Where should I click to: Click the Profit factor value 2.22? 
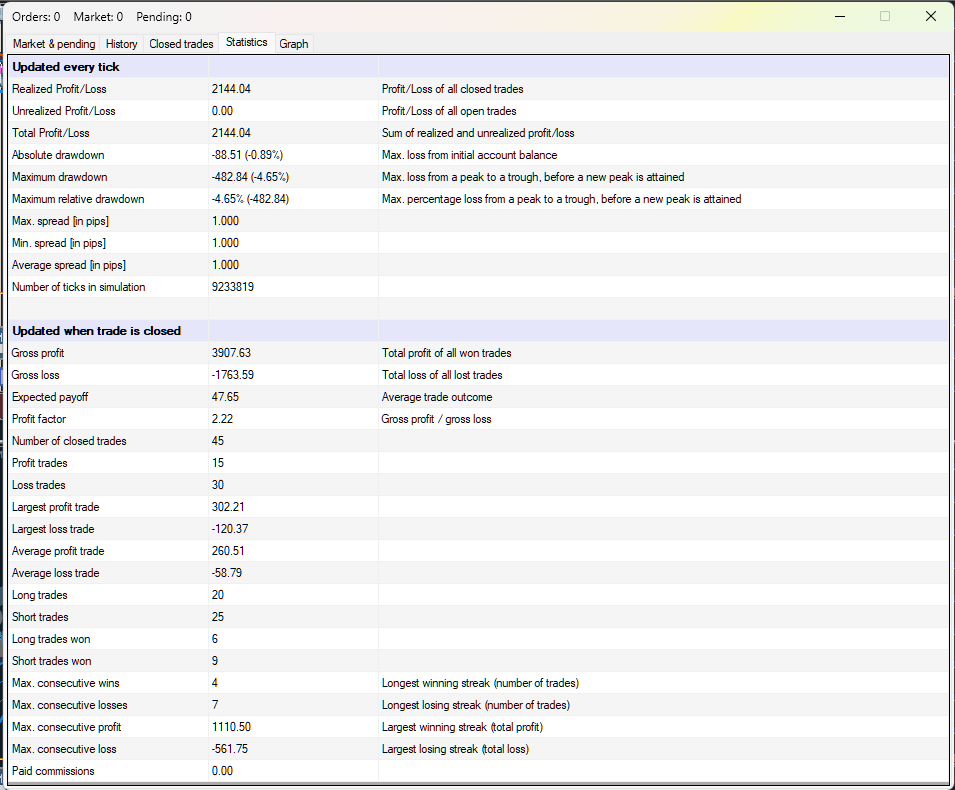[222, 419]
